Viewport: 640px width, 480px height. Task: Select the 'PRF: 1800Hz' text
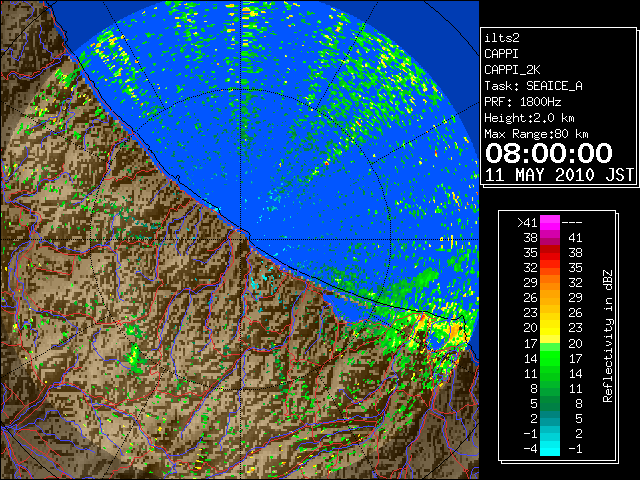click(522, 102)
